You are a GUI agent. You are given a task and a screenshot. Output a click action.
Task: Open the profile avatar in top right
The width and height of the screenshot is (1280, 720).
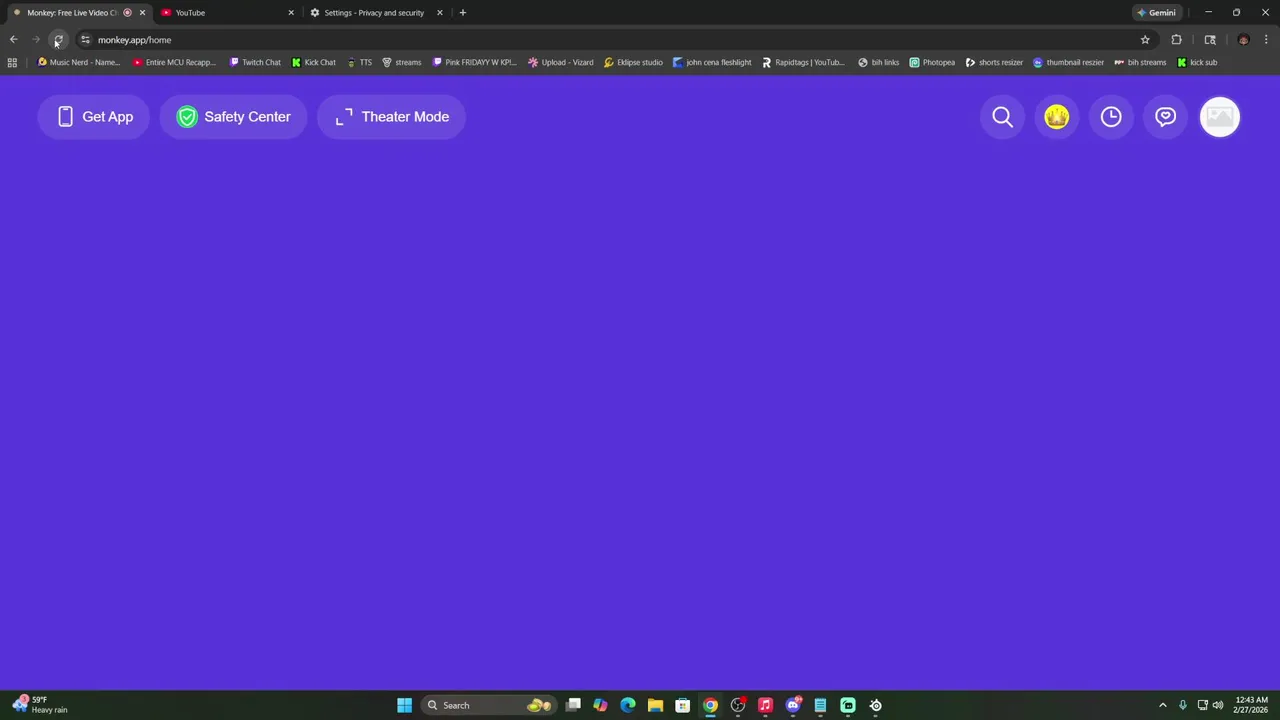tap(1220, 117)
